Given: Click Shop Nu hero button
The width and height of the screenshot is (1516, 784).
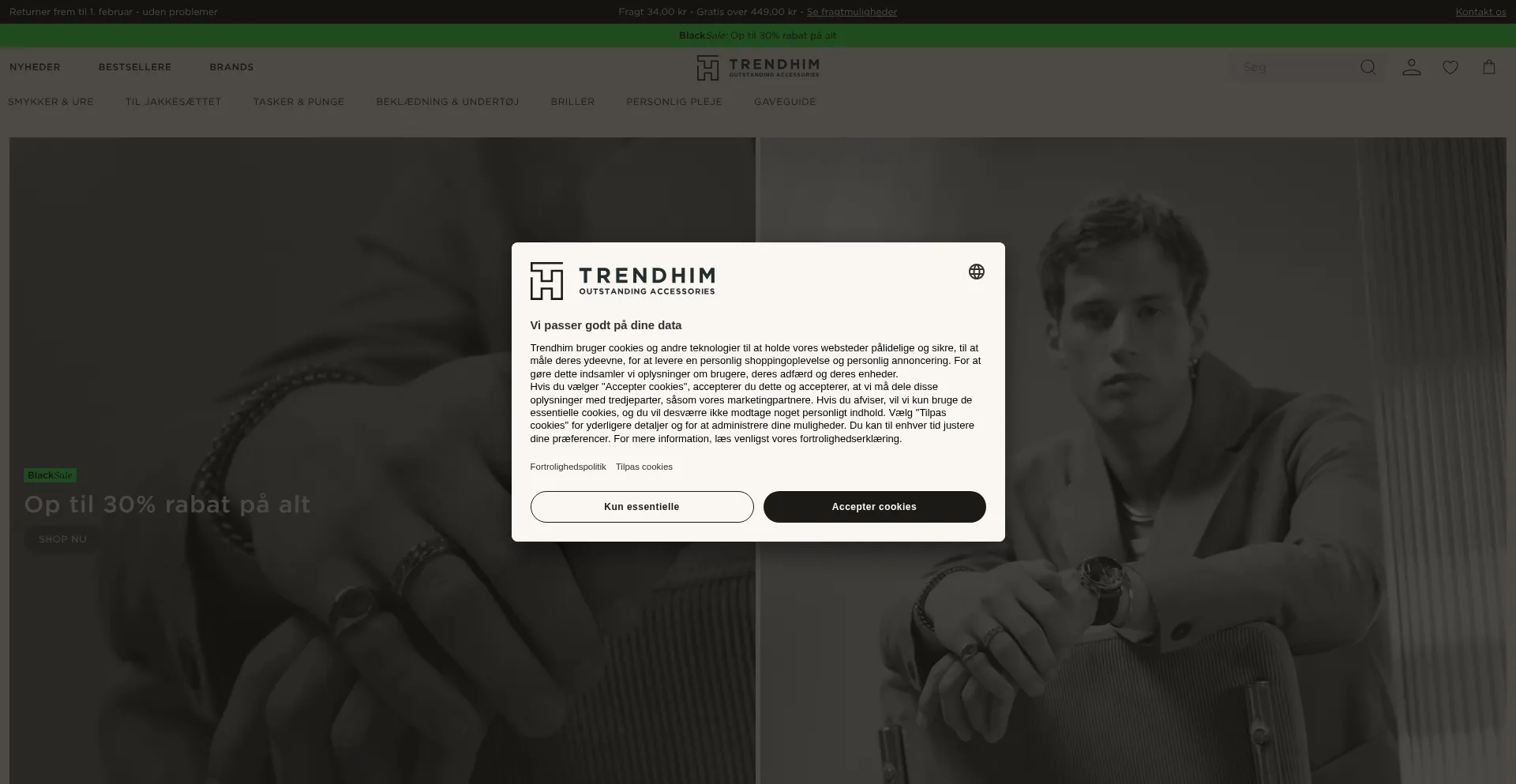Looking at the screenshot, I should (x=63, y=539).
